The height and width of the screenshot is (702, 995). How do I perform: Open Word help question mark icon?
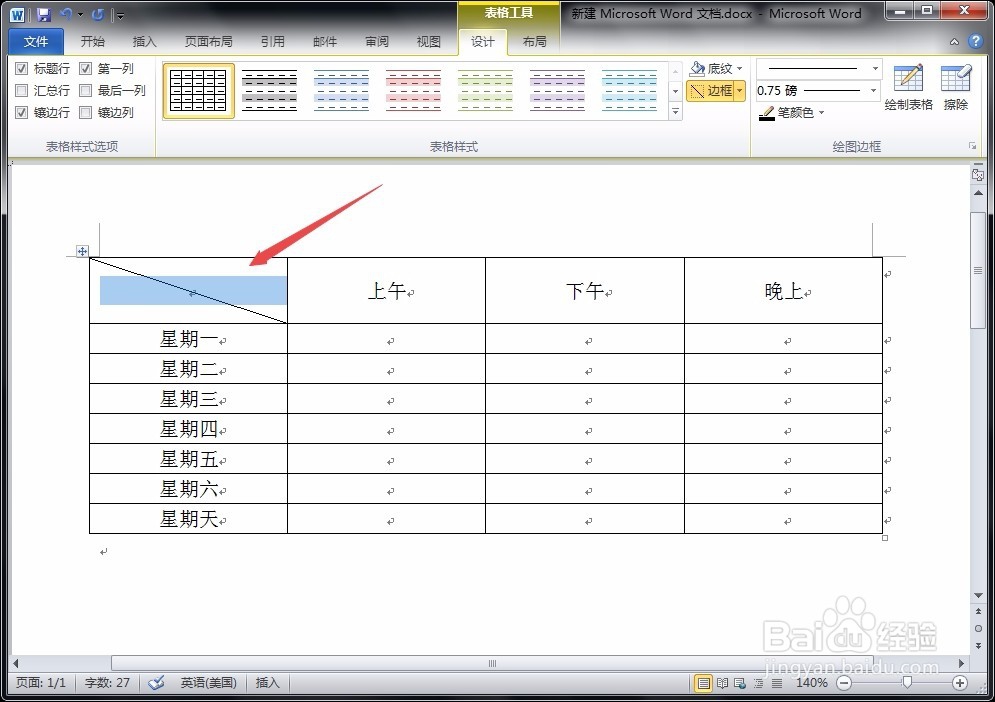tap(975, 41)
